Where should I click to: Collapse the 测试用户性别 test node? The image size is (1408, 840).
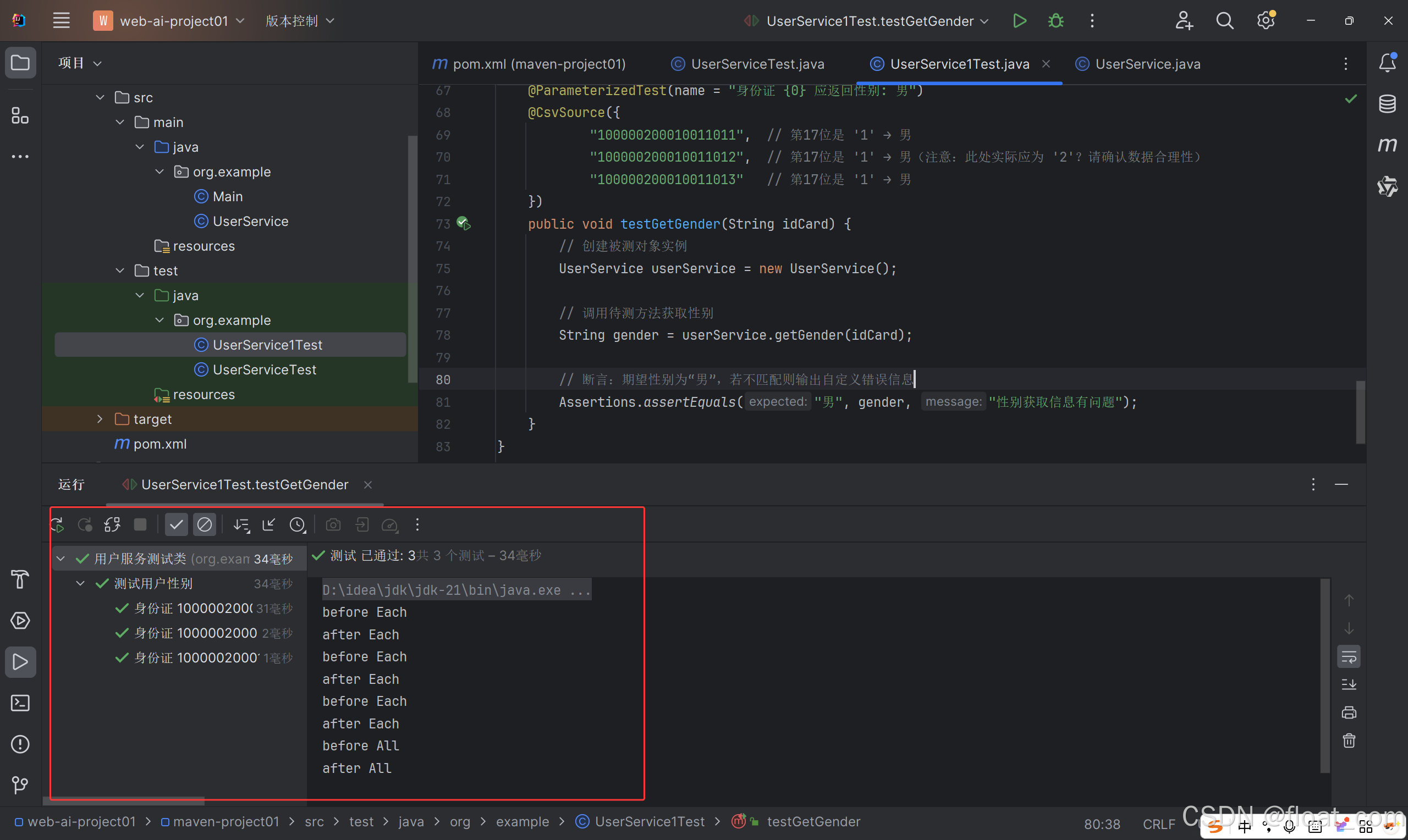coord(80,583)
